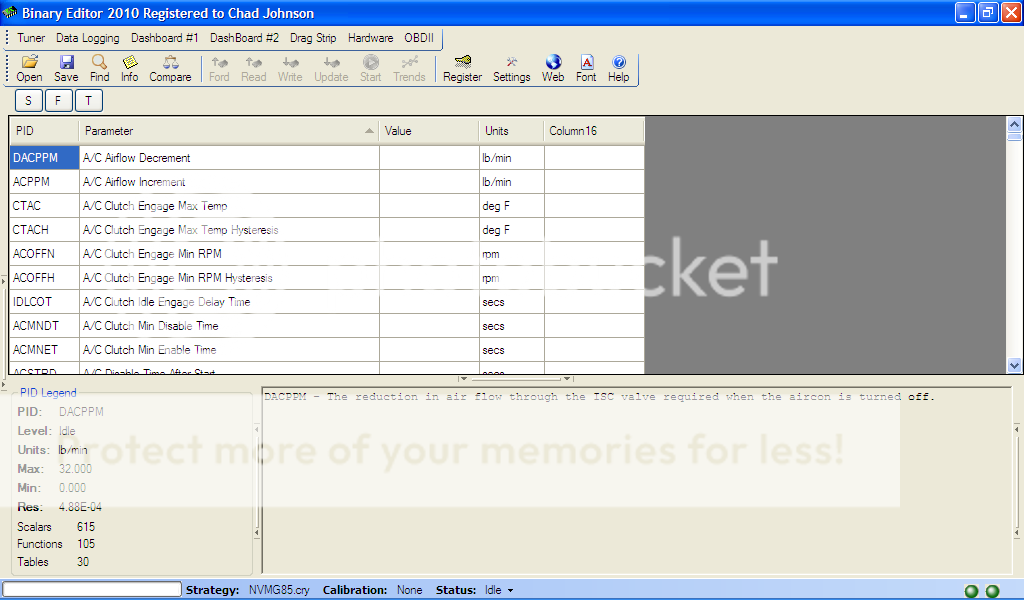Change the Font setting
Image resolution: width=1024 pixels, height=600 pixels.
tap(586, 69)
